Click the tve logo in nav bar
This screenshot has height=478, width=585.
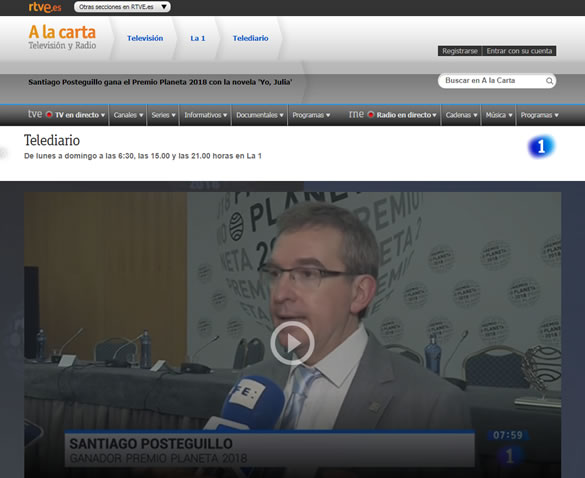tap(35, 114)
